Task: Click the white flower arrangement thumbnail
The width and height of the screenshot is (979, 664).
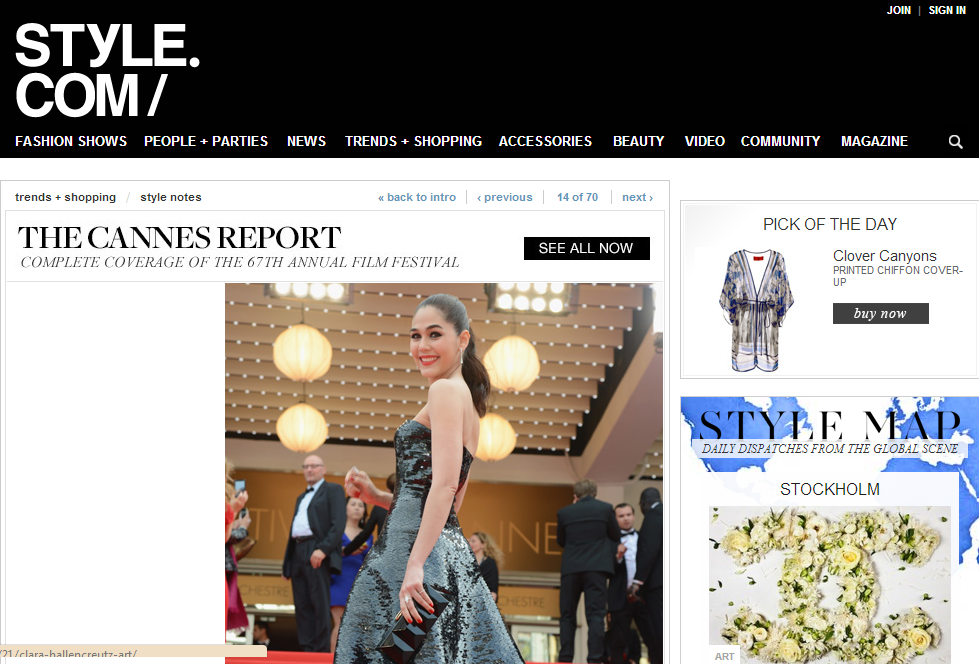Action: (x=830, y=585)
